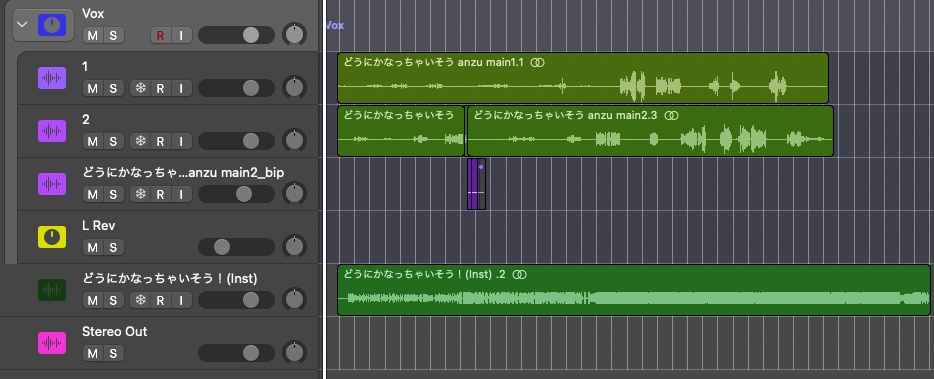Adjust Stereo Out volume slider
Viewport: 934px width, 379px height.
[x=236, y=353]
